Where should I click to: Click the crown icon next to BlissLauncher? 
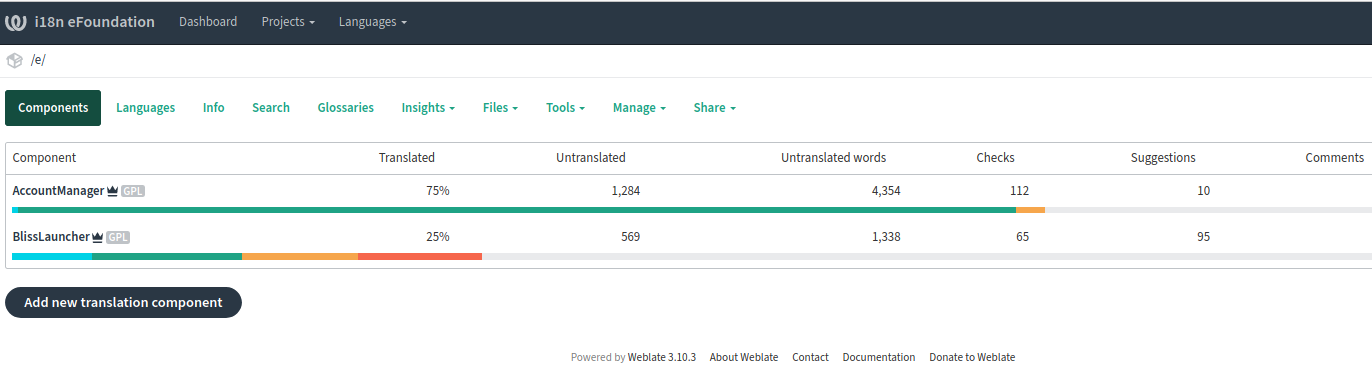98,237
